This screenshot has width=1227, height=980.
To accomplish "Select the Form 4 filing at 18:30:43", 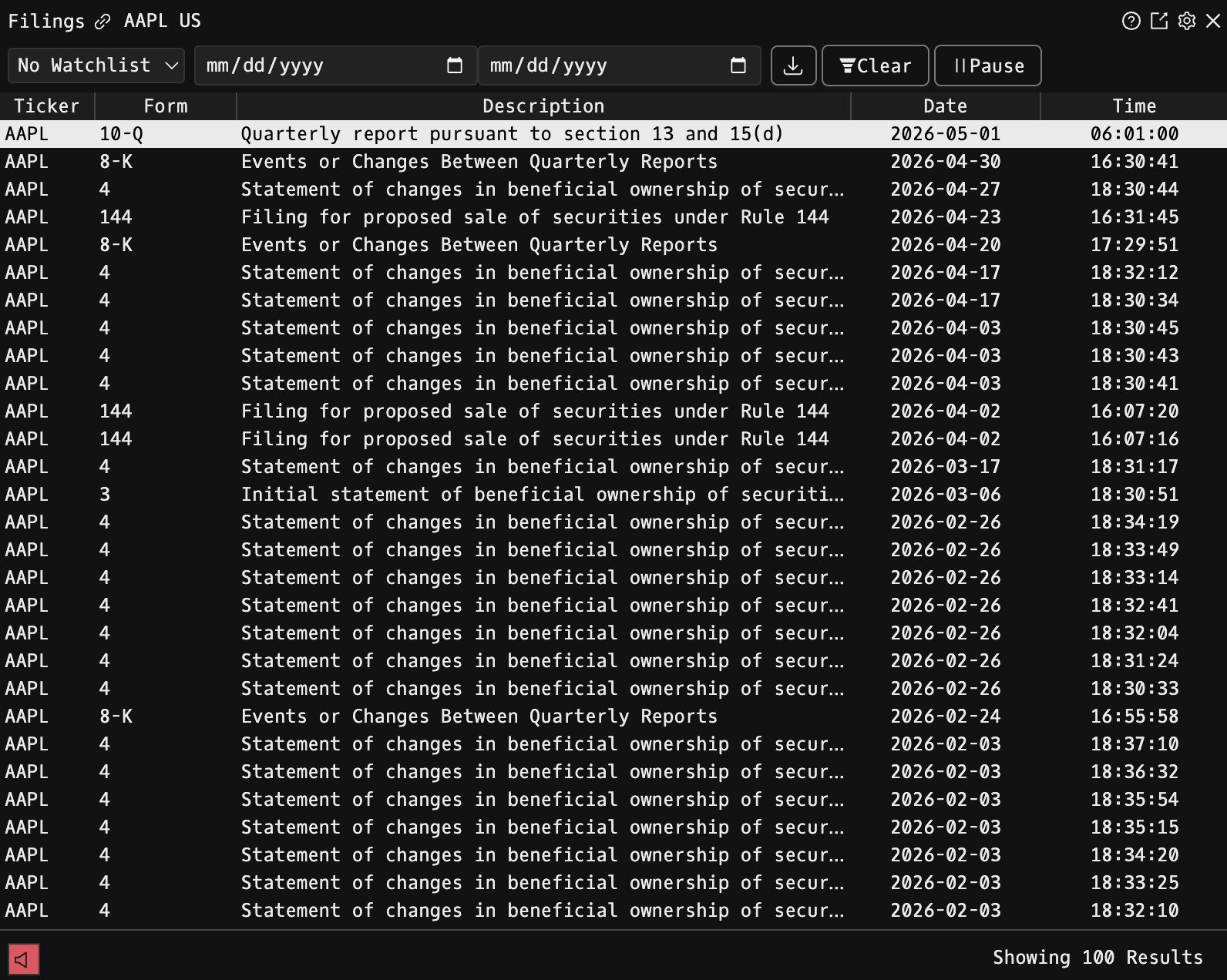I will [613, 356].
